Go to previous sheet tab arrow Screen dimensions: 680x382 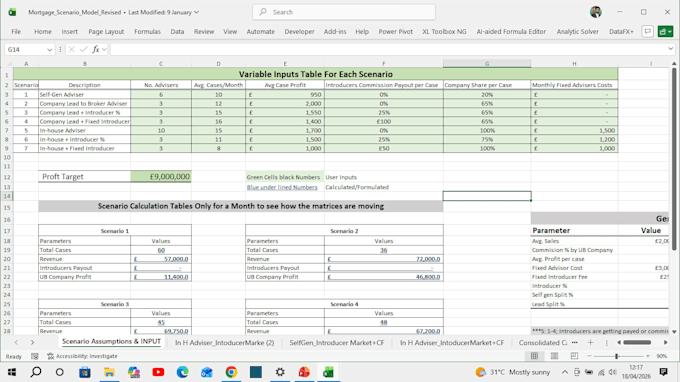tap(16, 343)
